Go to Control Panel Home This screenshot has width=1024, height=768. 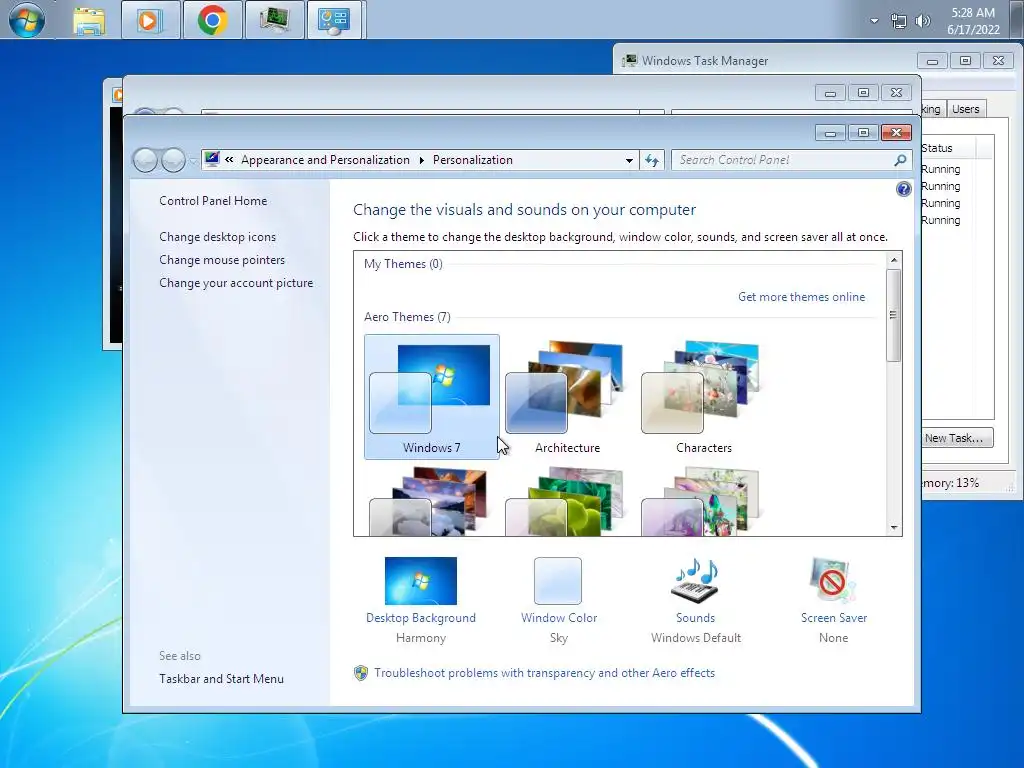coord(213,200)
